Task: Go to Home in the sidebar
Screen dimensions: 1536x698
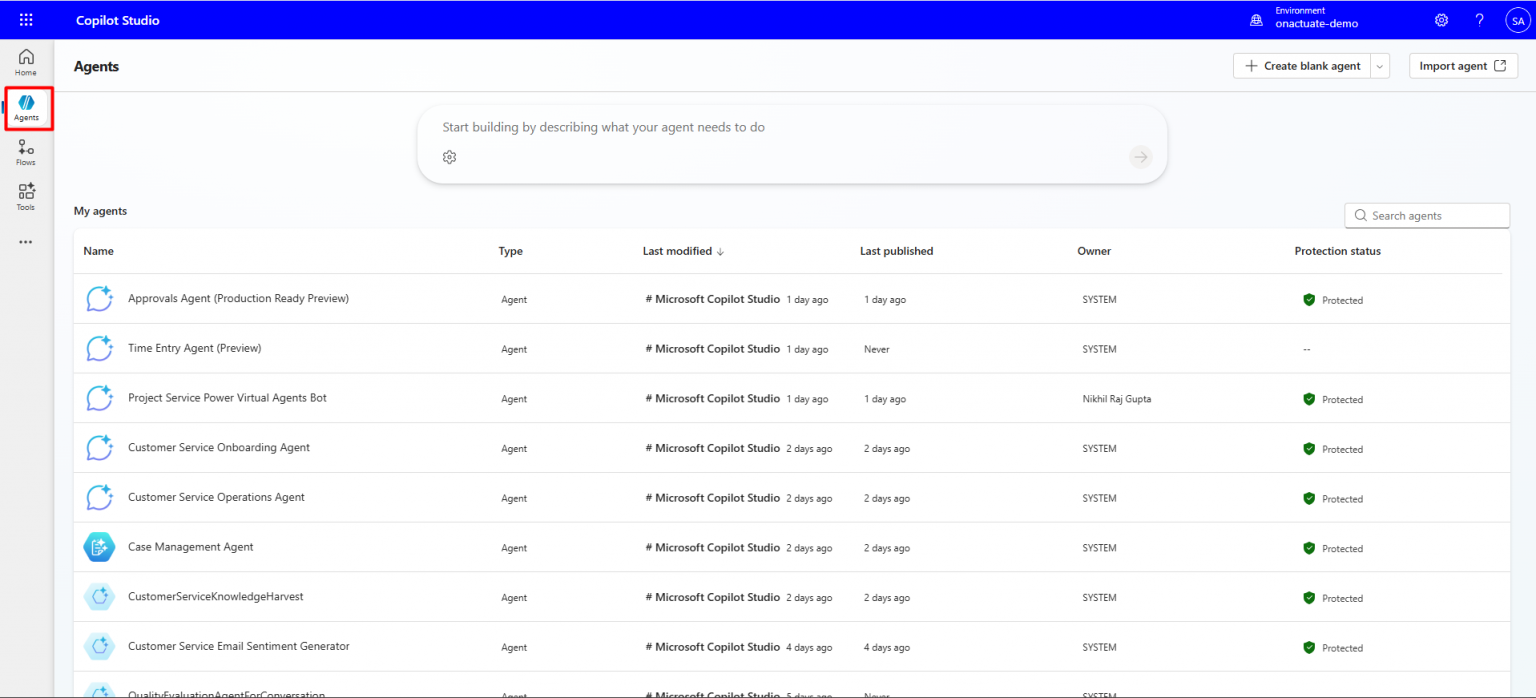Action: coord(26,63)
